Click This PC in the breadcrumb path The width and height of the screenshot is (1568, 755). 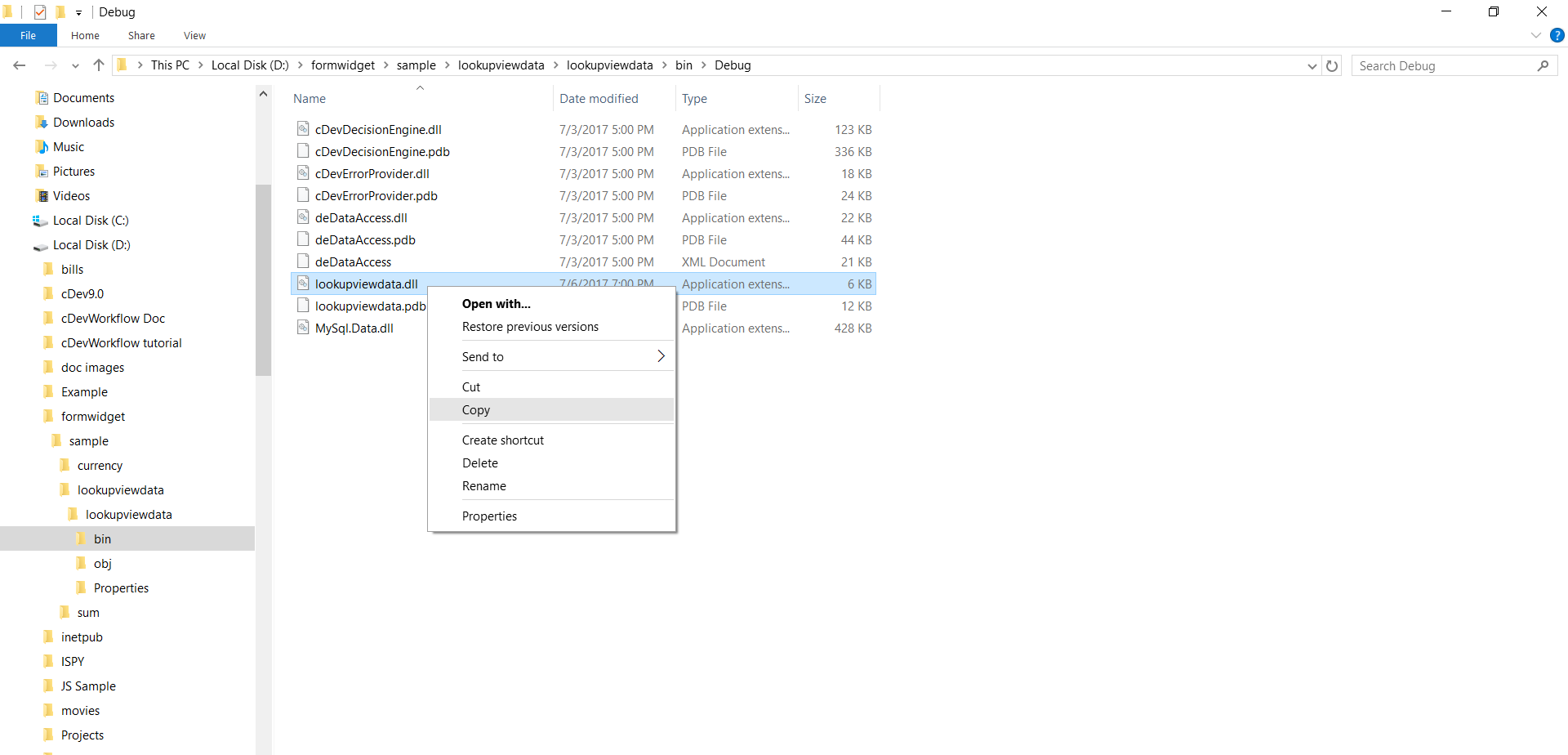(170, 65)
